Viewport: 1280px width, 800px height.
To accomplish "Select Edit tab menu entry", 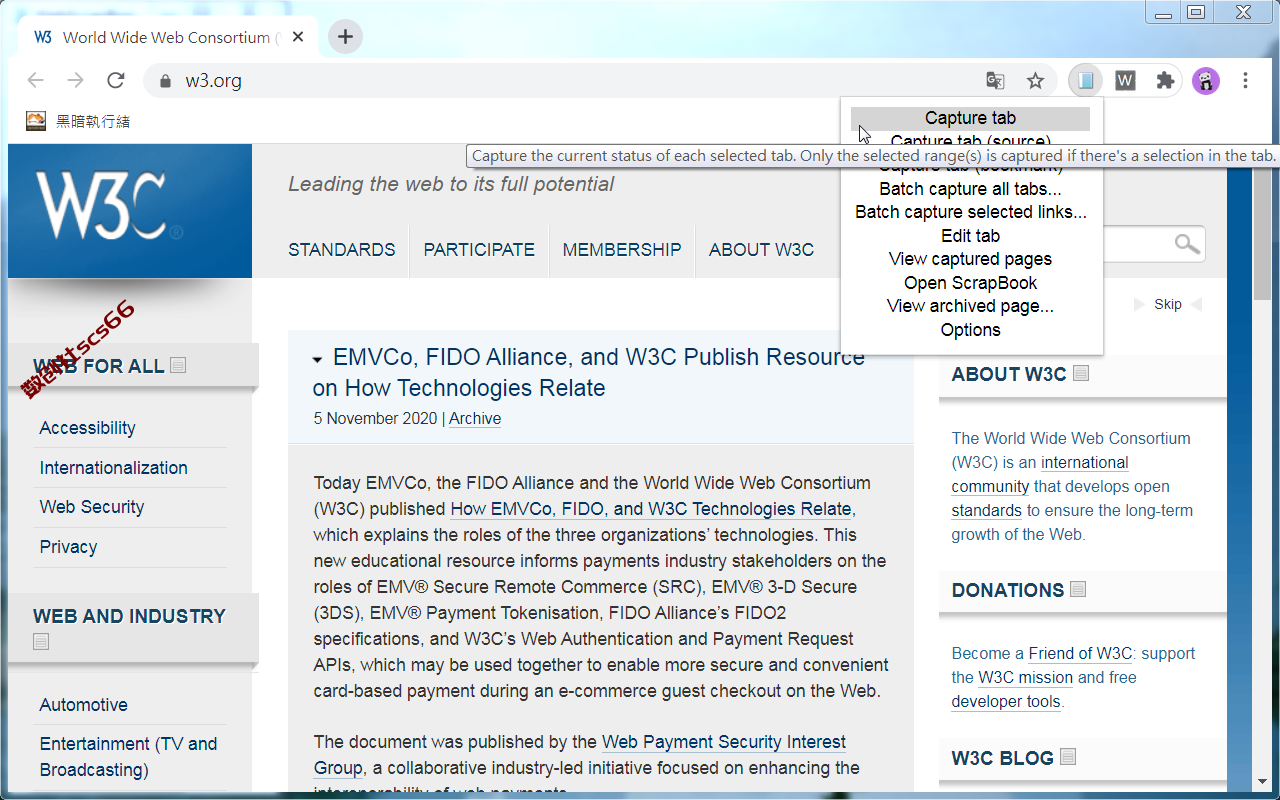I will pos(970,236).
